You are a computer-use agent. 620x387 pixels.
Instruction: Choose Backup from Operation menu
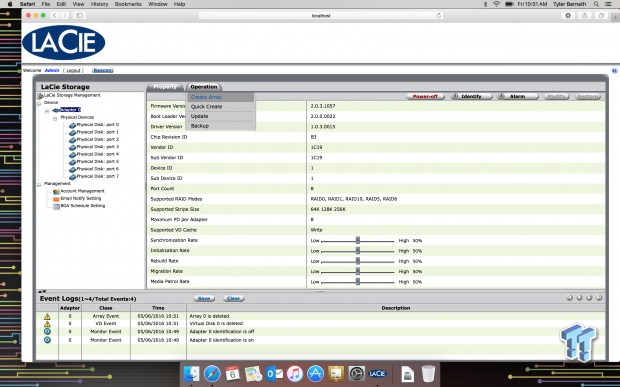(x=220, y=126)
